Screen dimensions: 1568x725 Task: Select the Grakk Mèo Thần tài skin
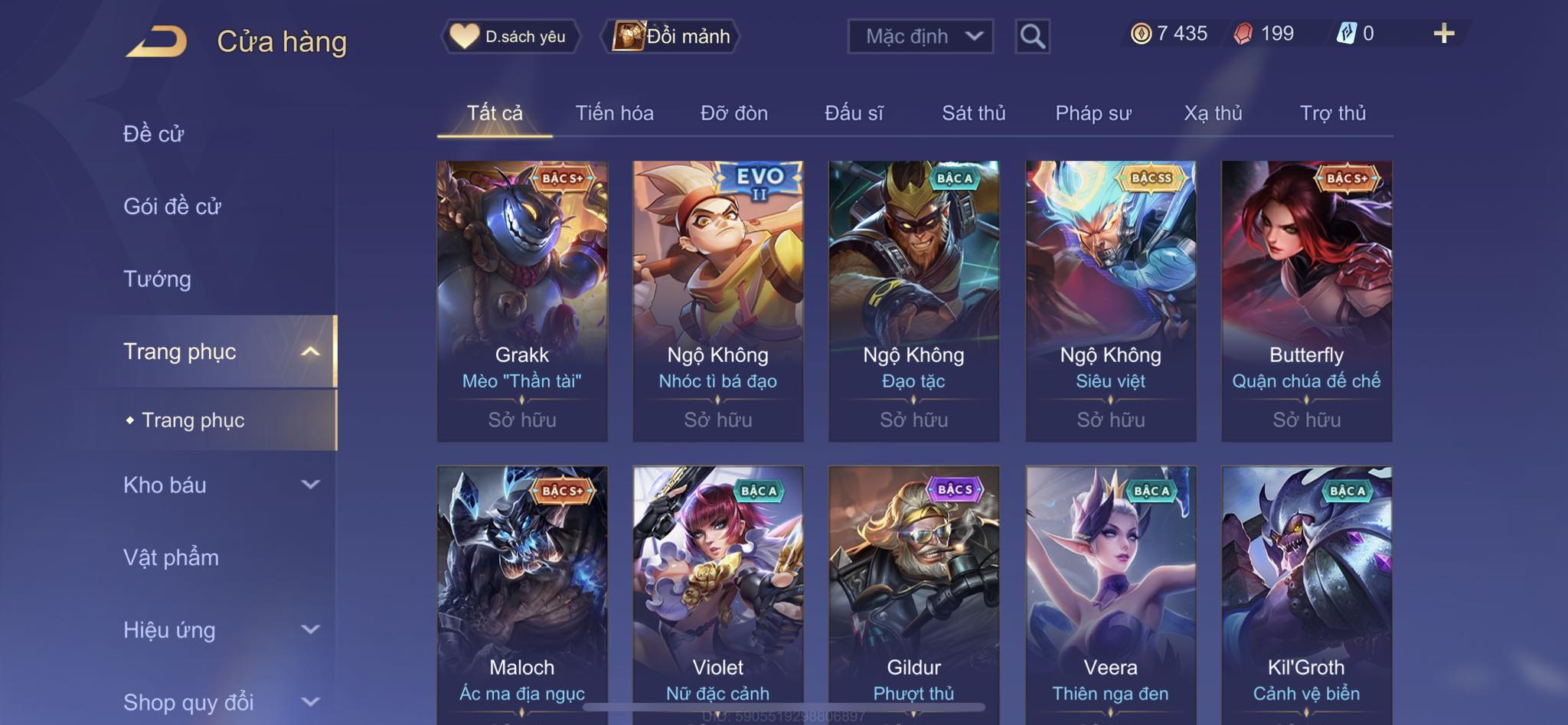522,301
